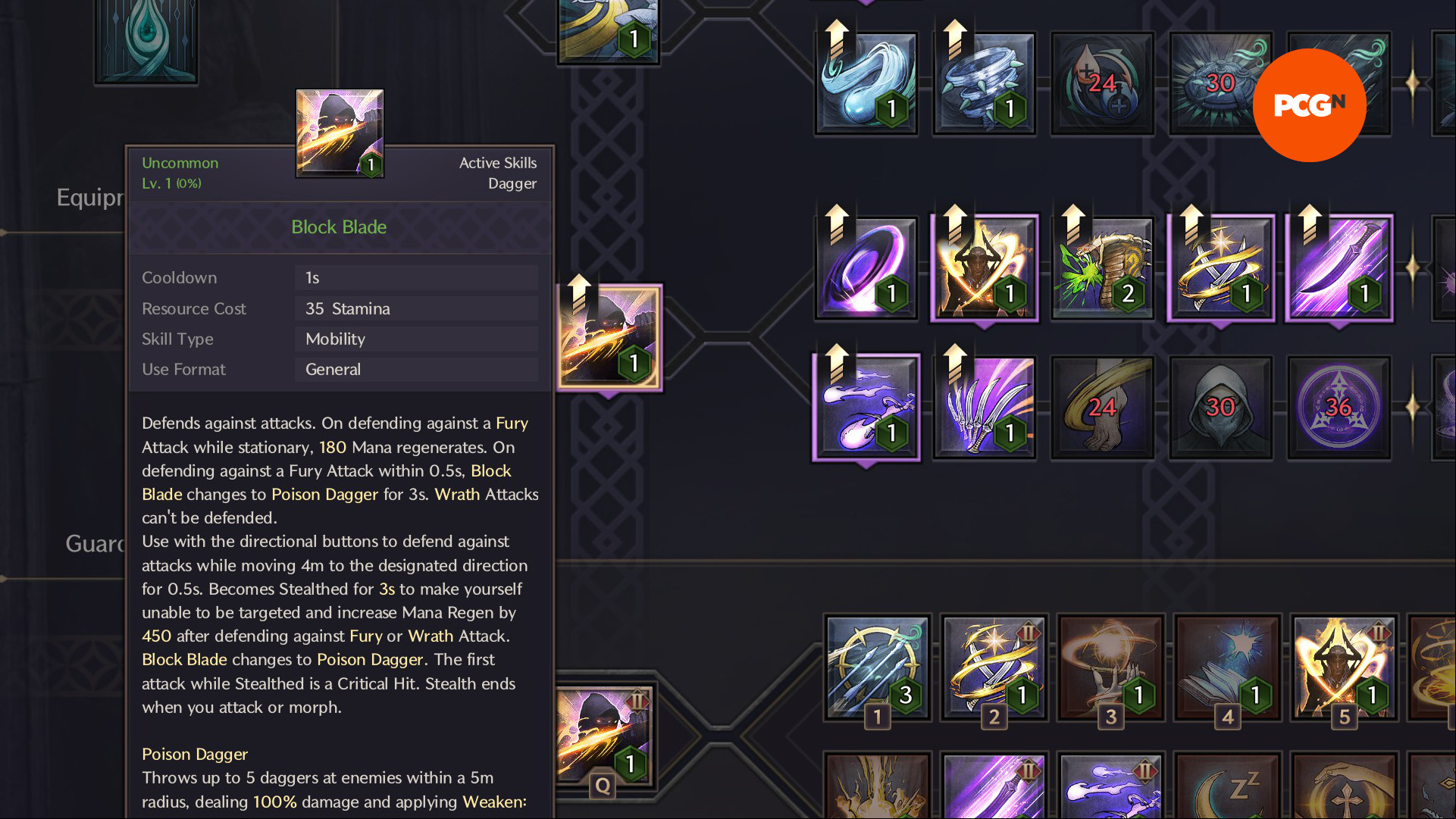Click the crescent moon sleep skill icon
Screen dimensions: 1456x819
[x=1227, y=786]
